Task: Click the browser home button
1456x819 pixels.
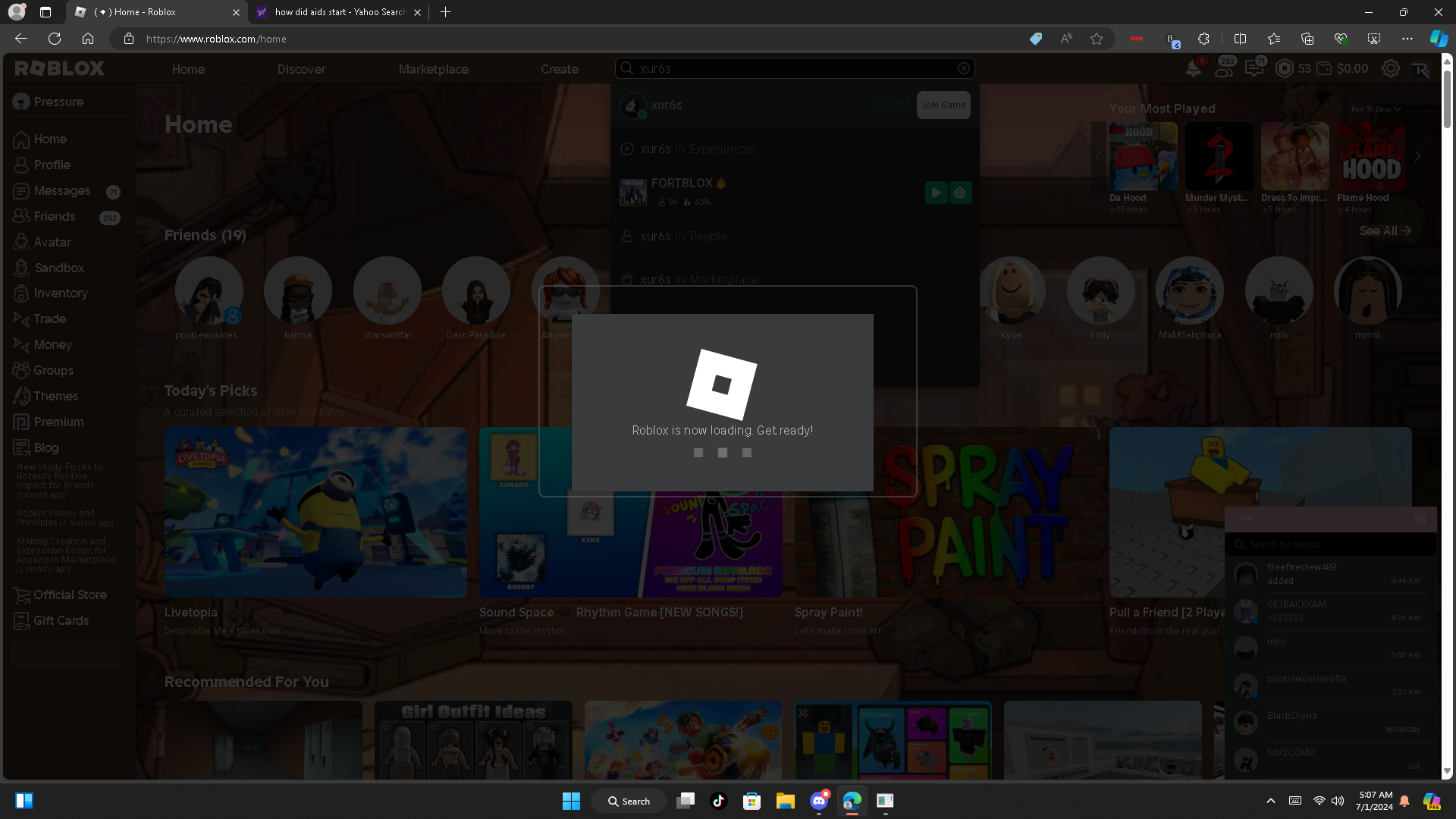Action: click(x=88, y=39)
